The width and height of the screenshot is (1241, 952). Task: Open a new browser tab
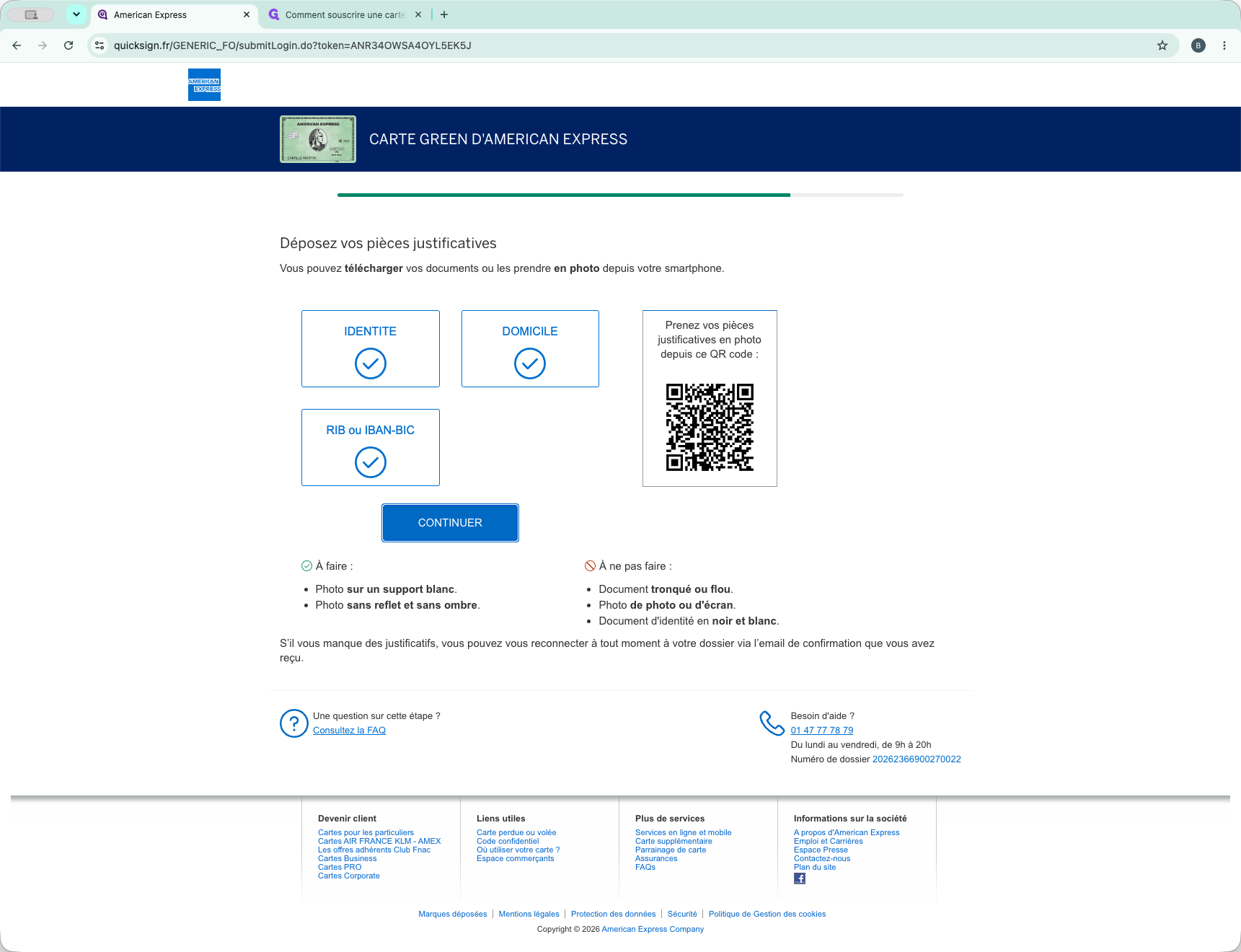tap(444, 14)
